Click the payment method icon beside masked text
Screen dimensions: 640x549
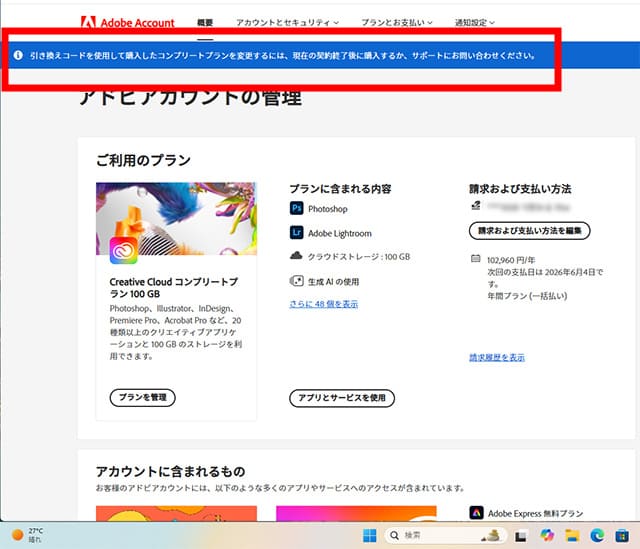click(476, 205)
